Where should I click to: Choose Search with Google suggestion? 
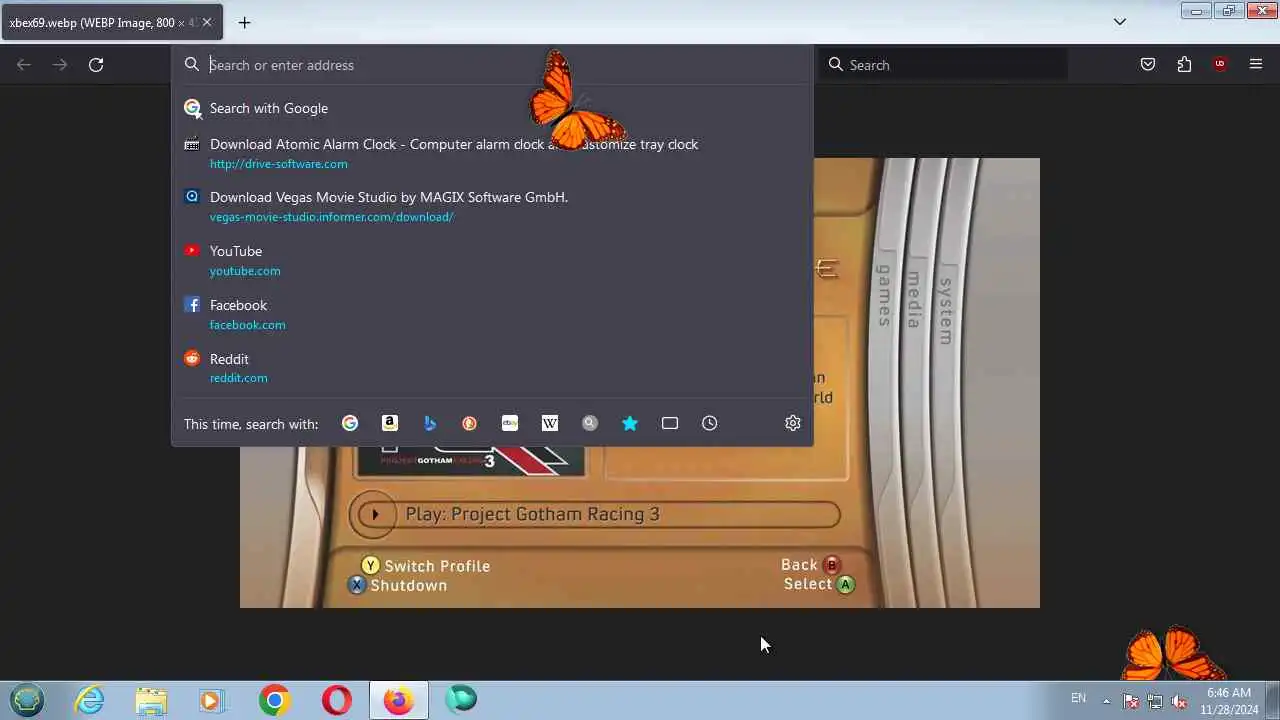pos(492,108)
